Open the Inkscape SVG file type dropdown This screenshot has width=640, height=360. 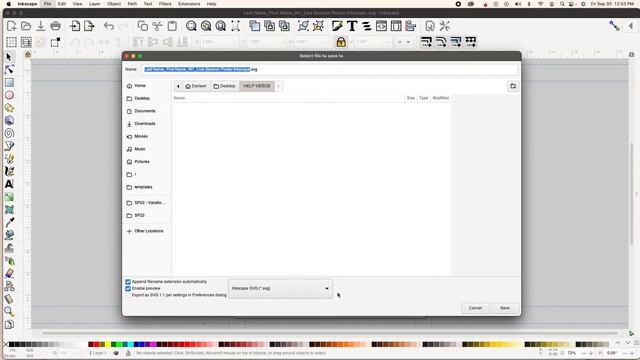(280, 289)
